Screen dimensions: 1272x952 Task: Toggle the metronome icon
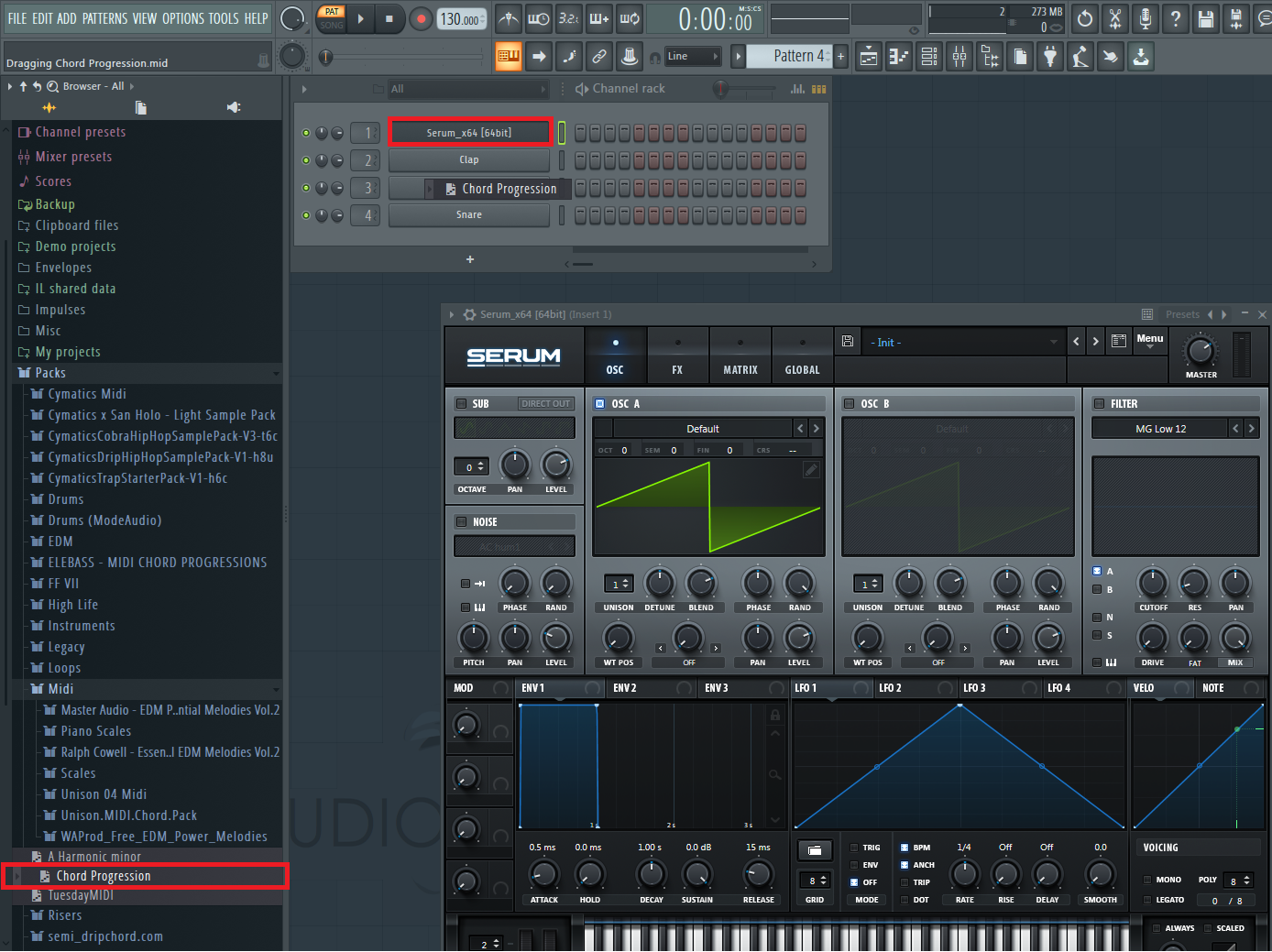click(509, 18)
